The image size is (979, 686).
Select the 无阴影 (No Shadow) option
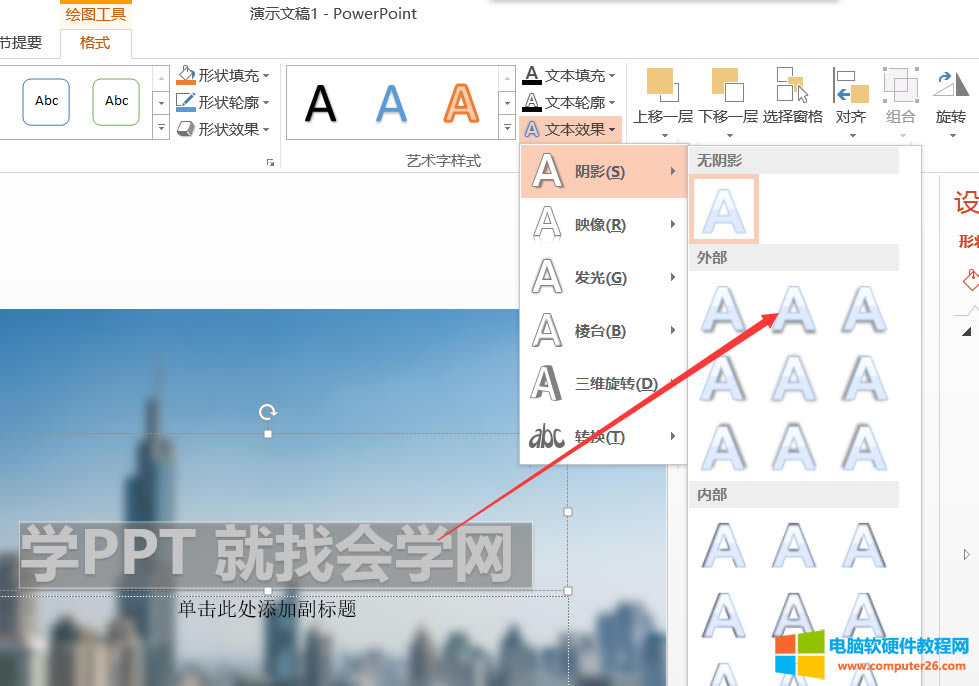723,208
